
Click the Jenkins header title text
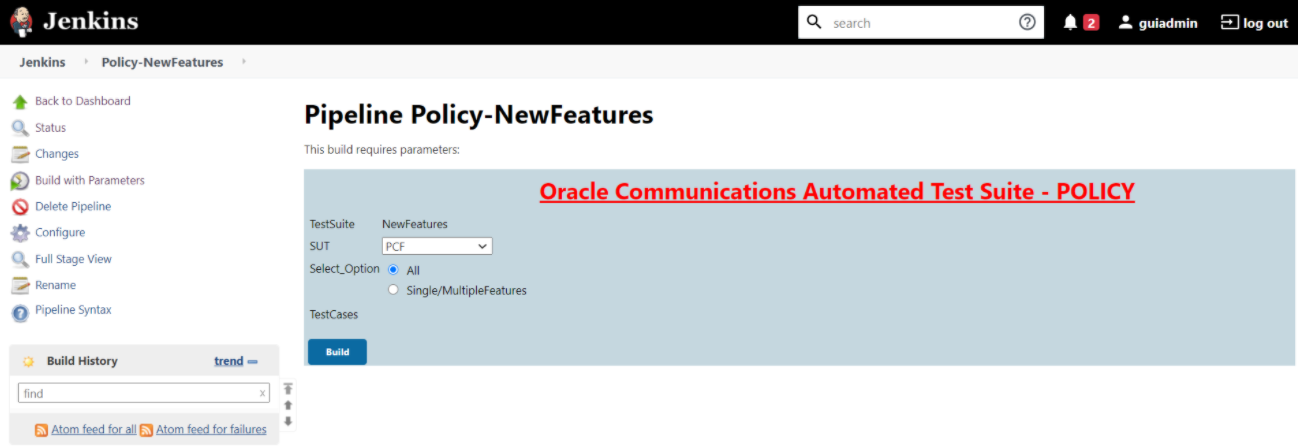(89, 21)
